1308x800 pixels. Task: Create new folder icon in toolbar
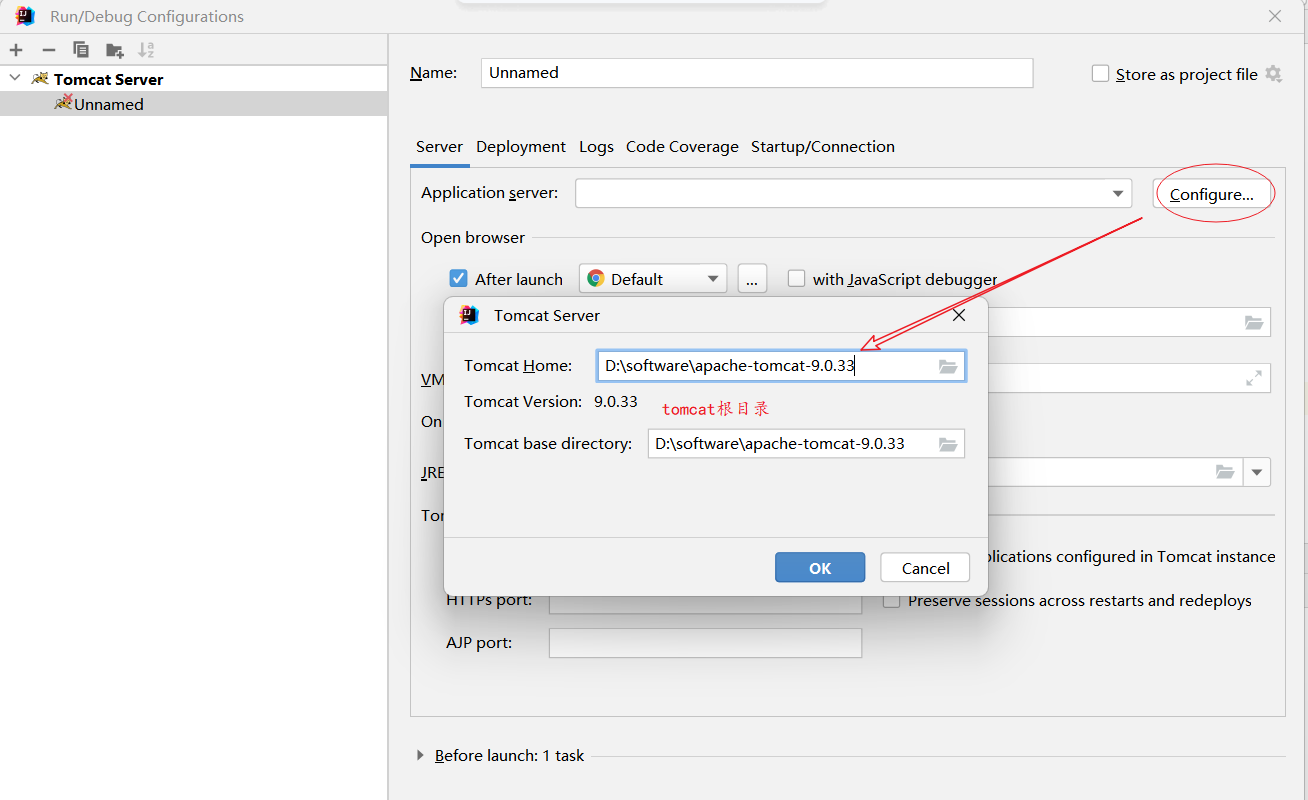115,50
